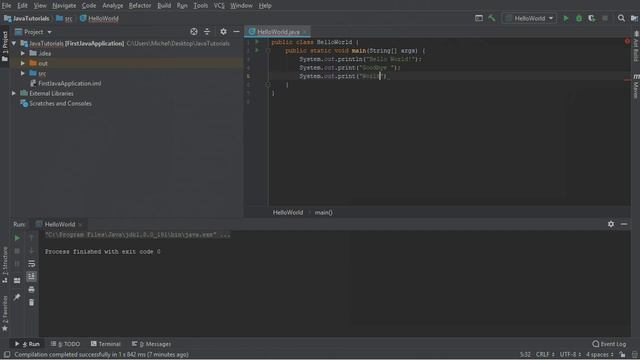Open the TODO tool window
The image size is (640, 360).
pyautogui.click(x=65, y=344)
